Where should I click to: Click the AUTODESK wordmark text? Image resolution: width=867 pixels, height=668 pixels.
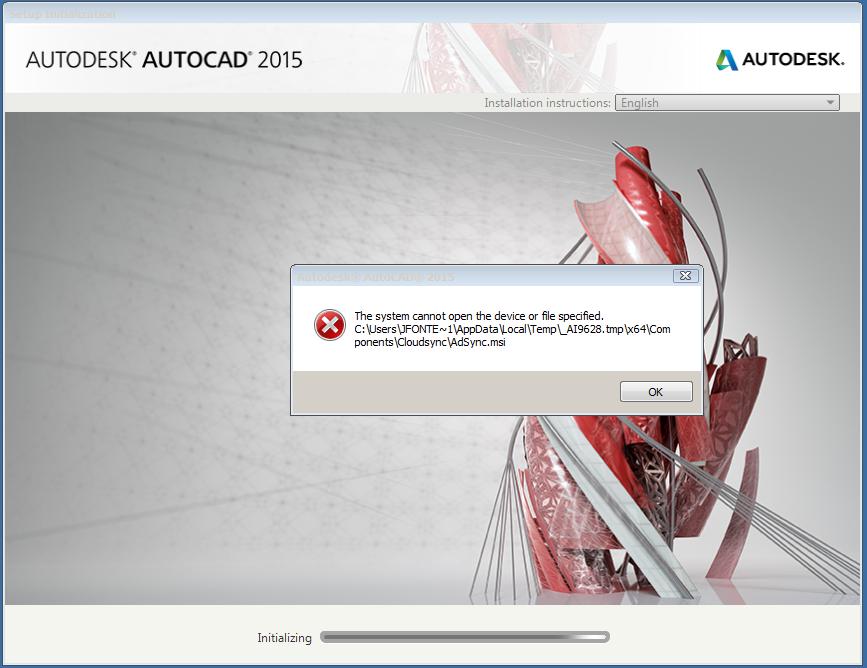coord(793,59)
